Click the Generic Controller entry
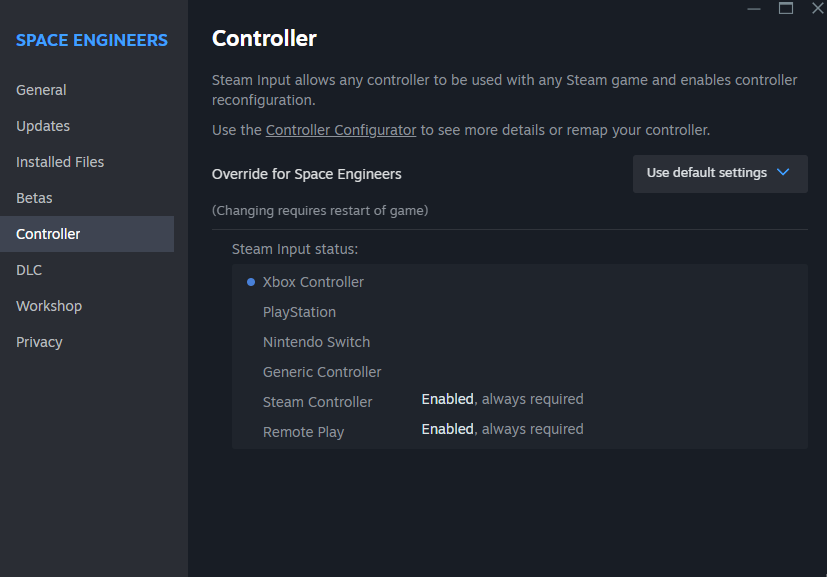This screenshot has height=577, width=827. 322,372
